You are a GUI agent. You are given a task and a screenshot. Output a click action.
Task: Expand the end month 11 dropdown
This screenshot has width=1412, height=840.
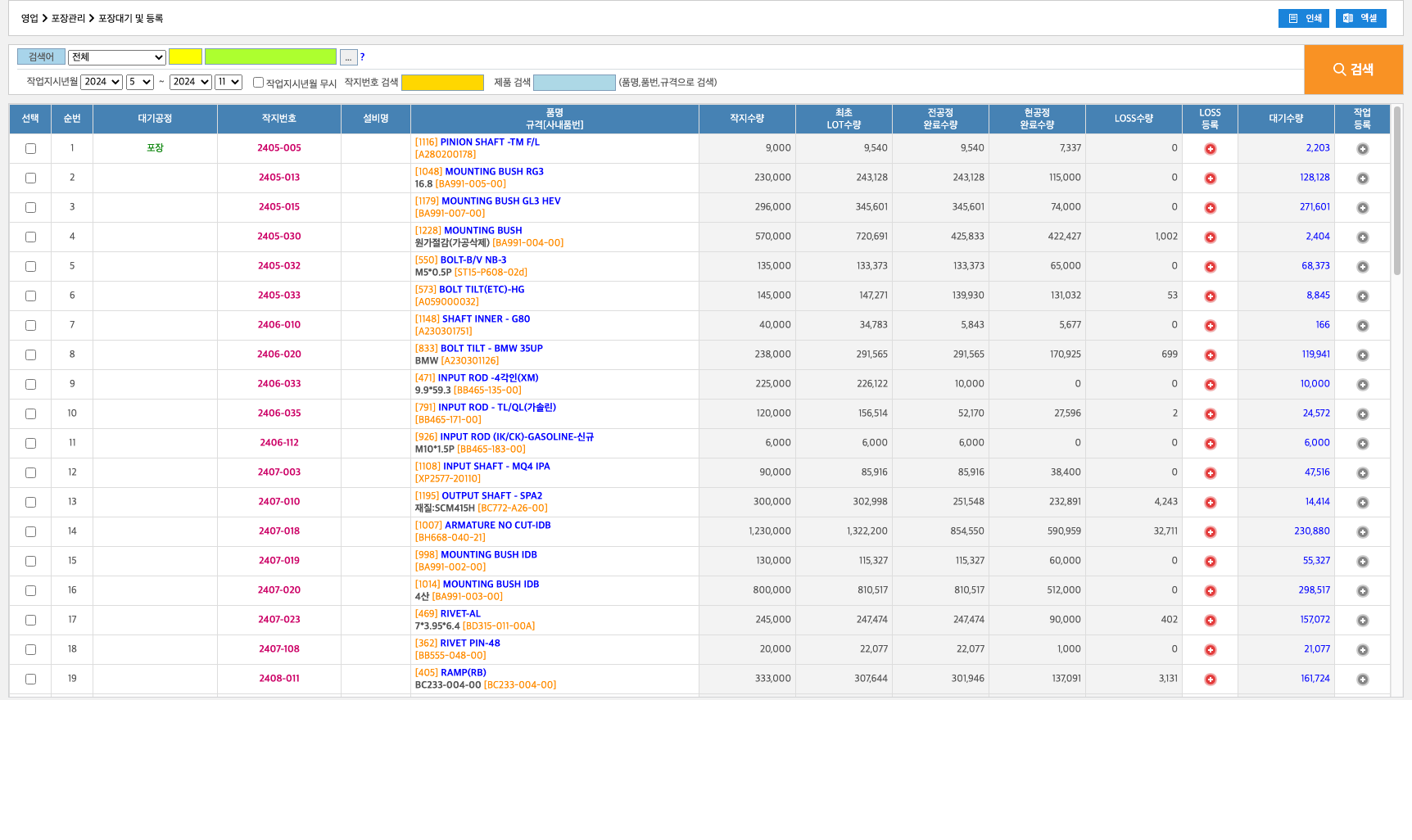tap(228, 82)
